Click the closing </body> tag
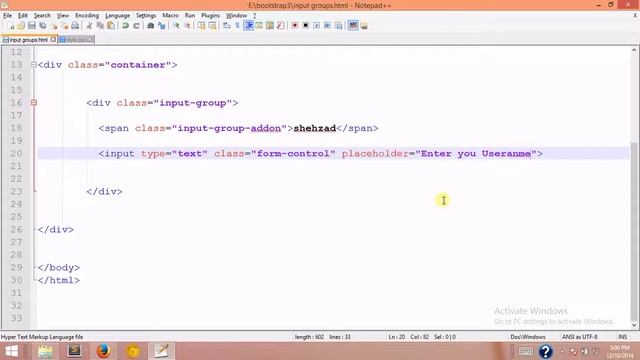Screen dimensions: 640x360 click(x=59, y=268)
